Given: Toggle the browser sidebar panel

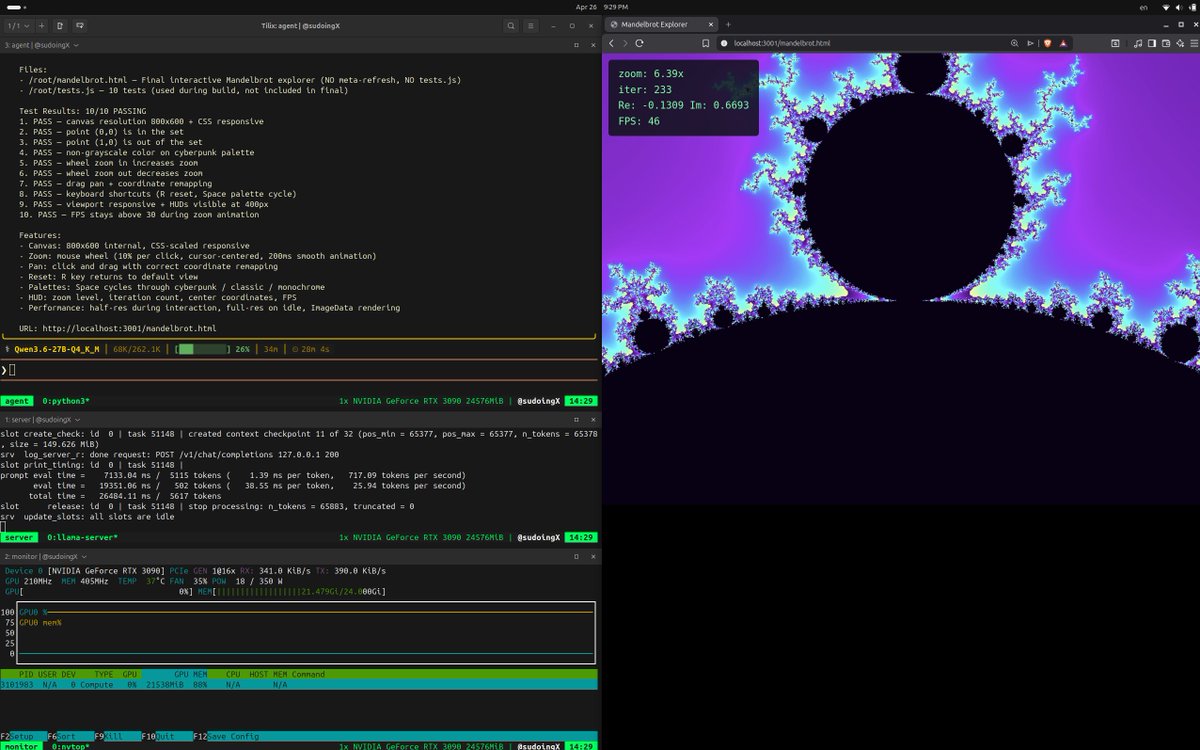Looking at the screenshot, I should click(1152, 43).
